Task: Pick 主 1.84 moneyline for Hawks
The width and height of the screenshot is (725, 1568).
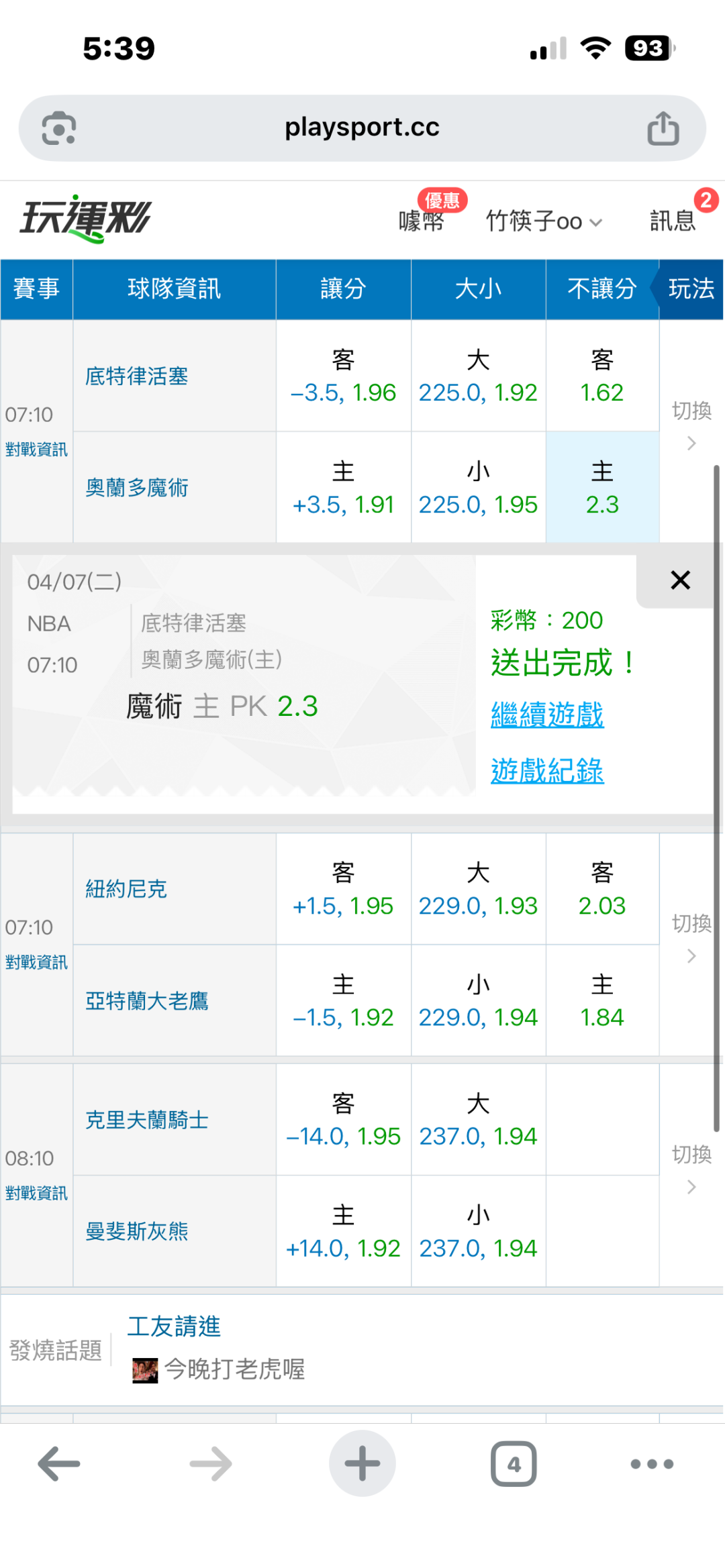Action: 602,1000
